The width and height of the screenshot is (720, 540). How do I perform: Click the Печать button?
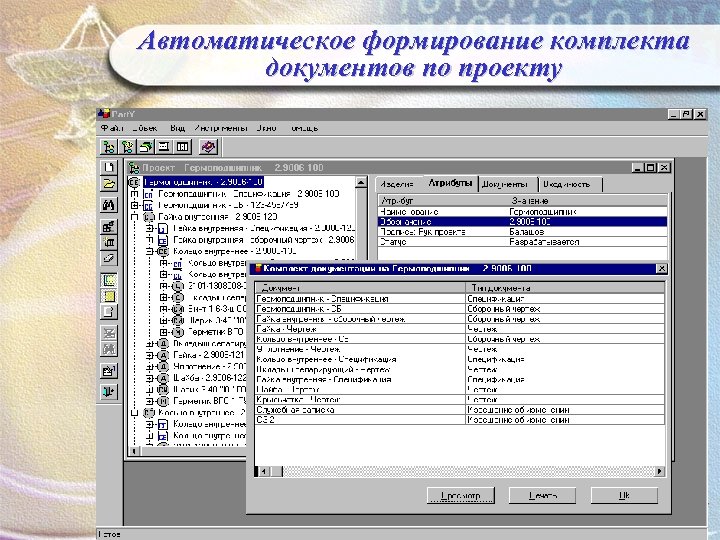542,495
